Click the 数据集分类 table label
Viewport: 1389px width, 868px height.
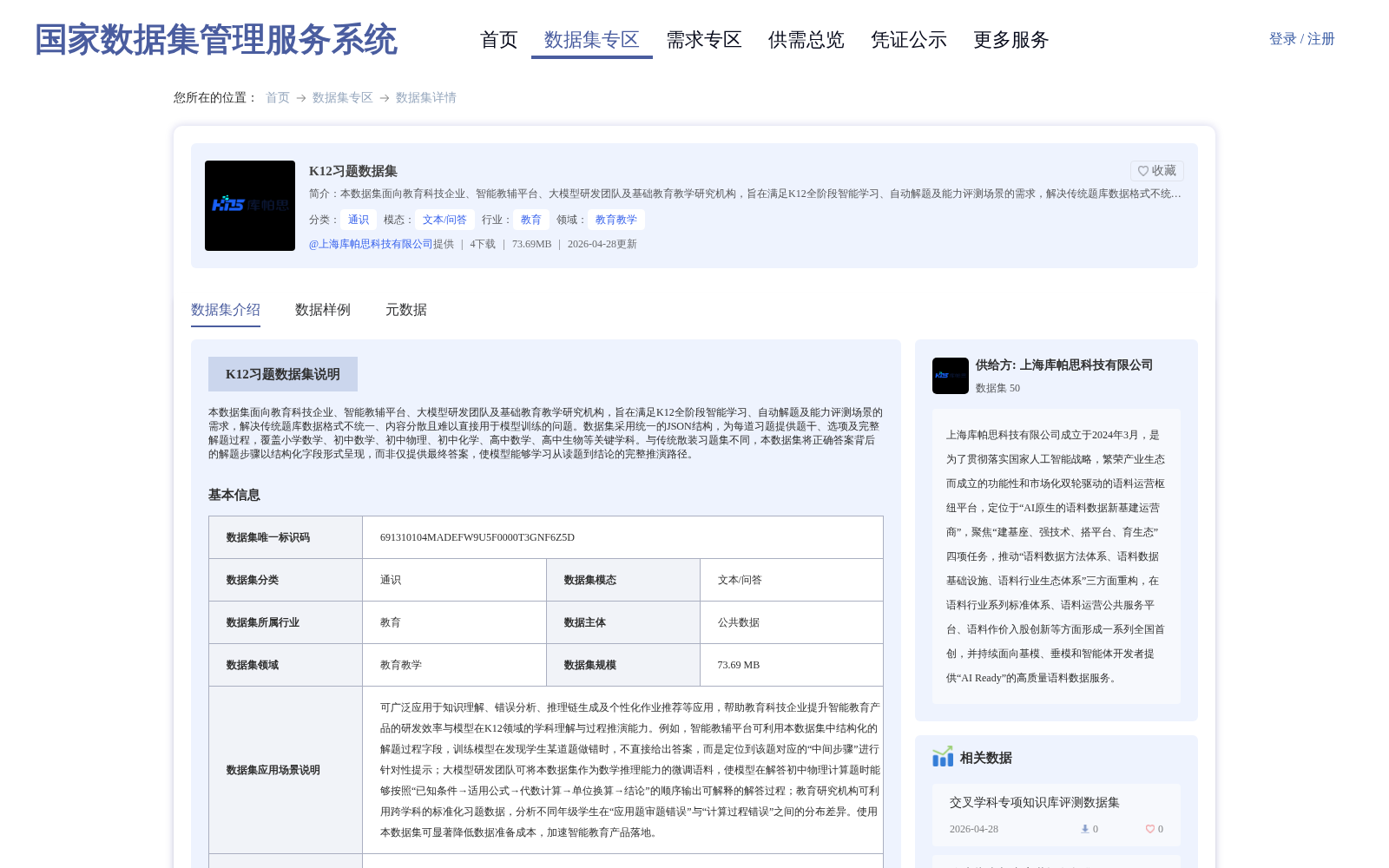[x=253, y=580]
